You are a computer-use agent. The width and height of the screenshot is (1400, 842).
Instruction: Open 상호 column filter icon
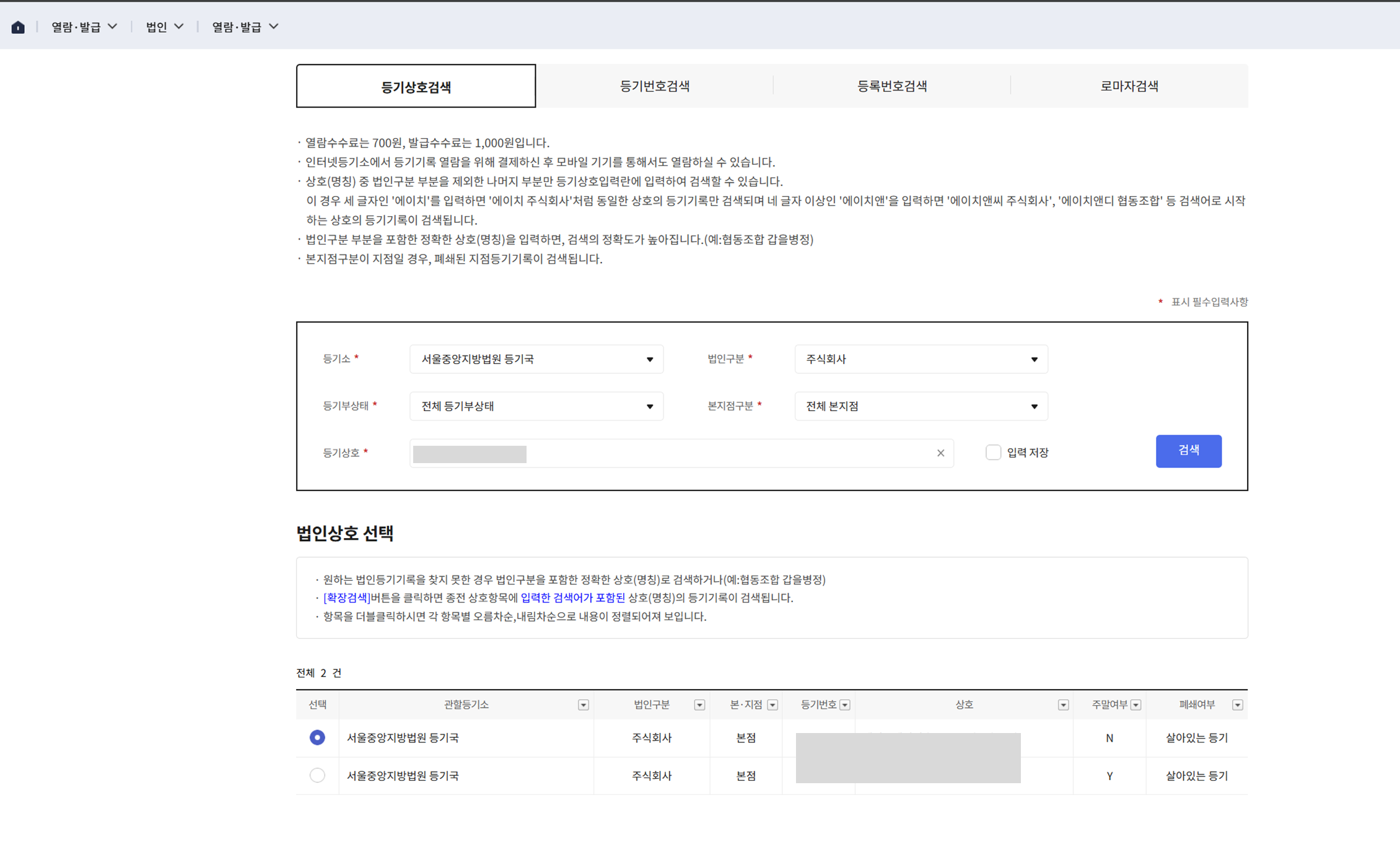pos(1063,705)
